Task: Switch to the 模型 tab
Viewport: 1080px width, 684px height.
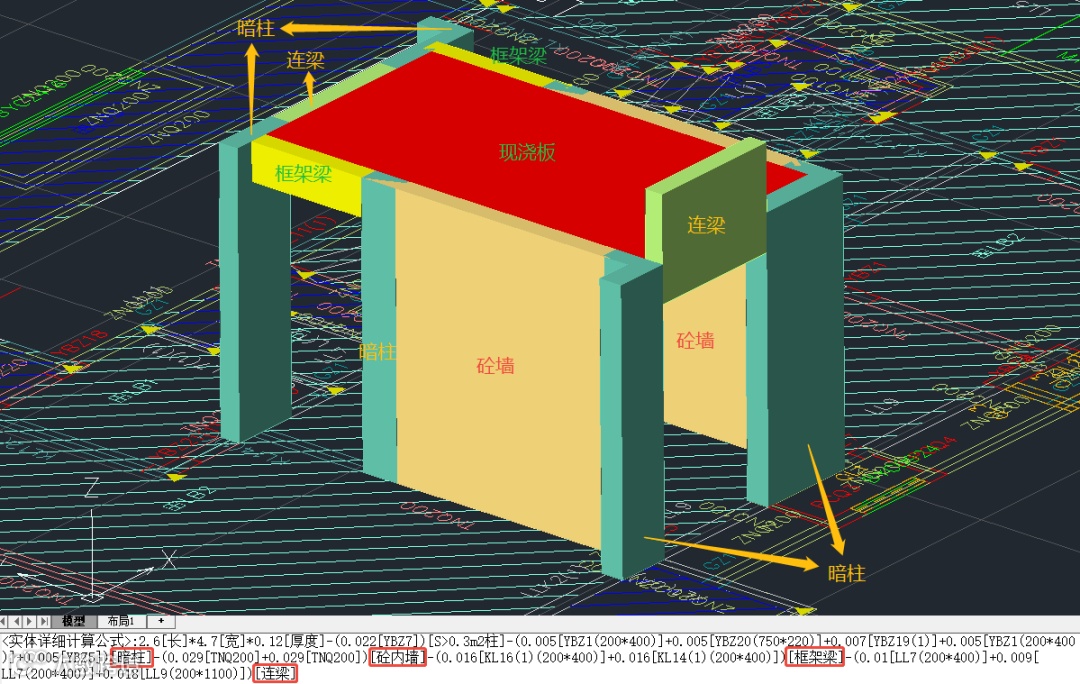Action: click(73, 621)
